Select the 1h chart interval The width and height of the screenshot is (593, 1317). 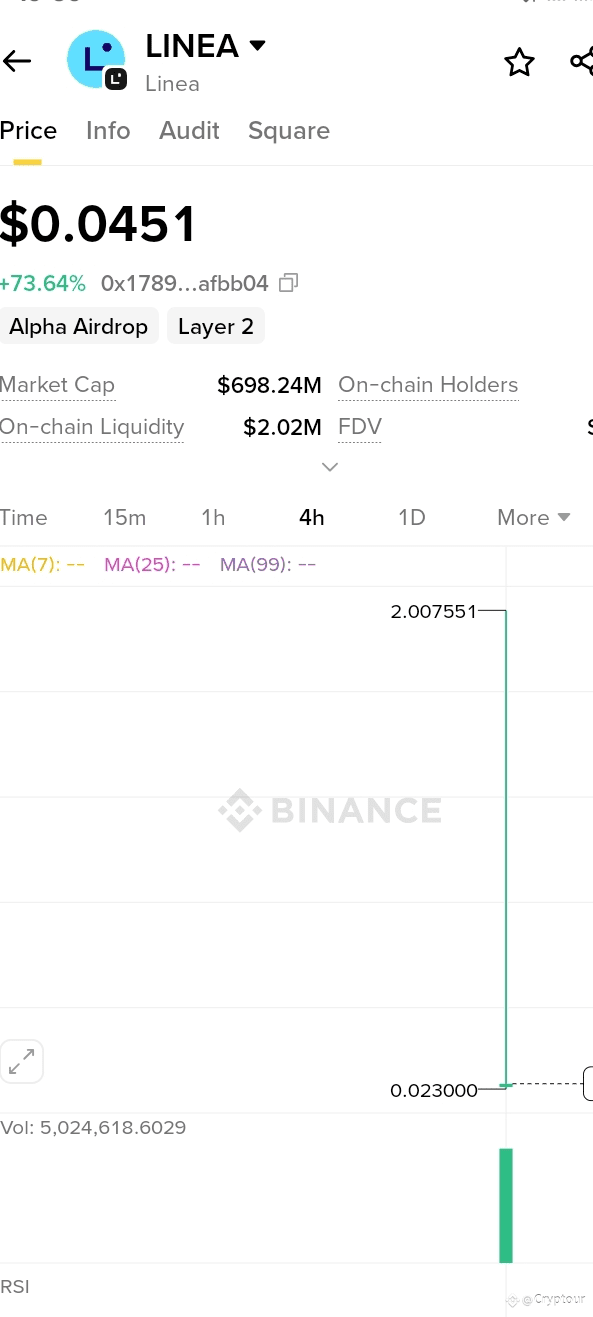pos(213,517)
